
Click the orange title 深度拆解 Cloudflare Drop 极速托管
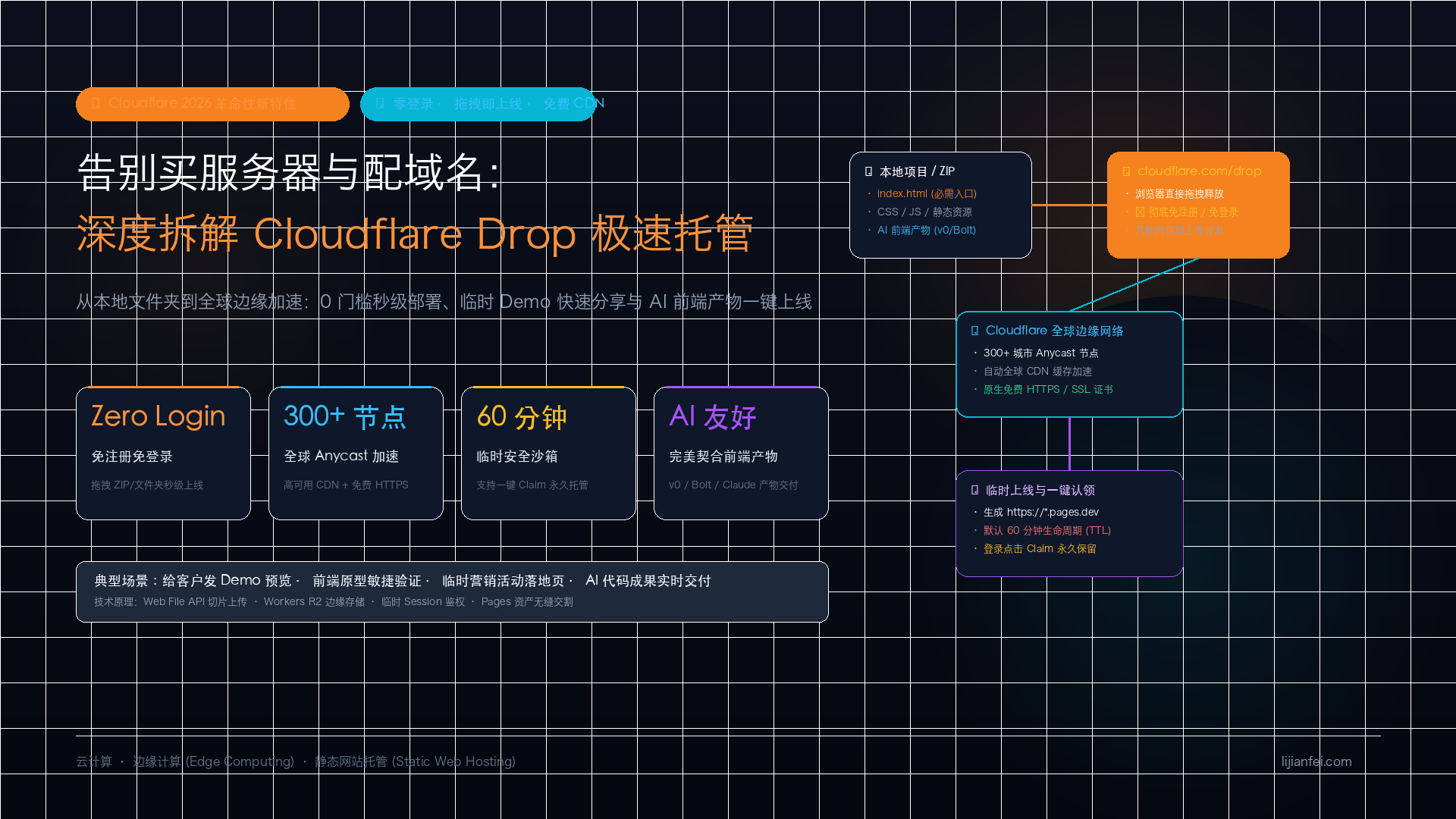[415, 234]
